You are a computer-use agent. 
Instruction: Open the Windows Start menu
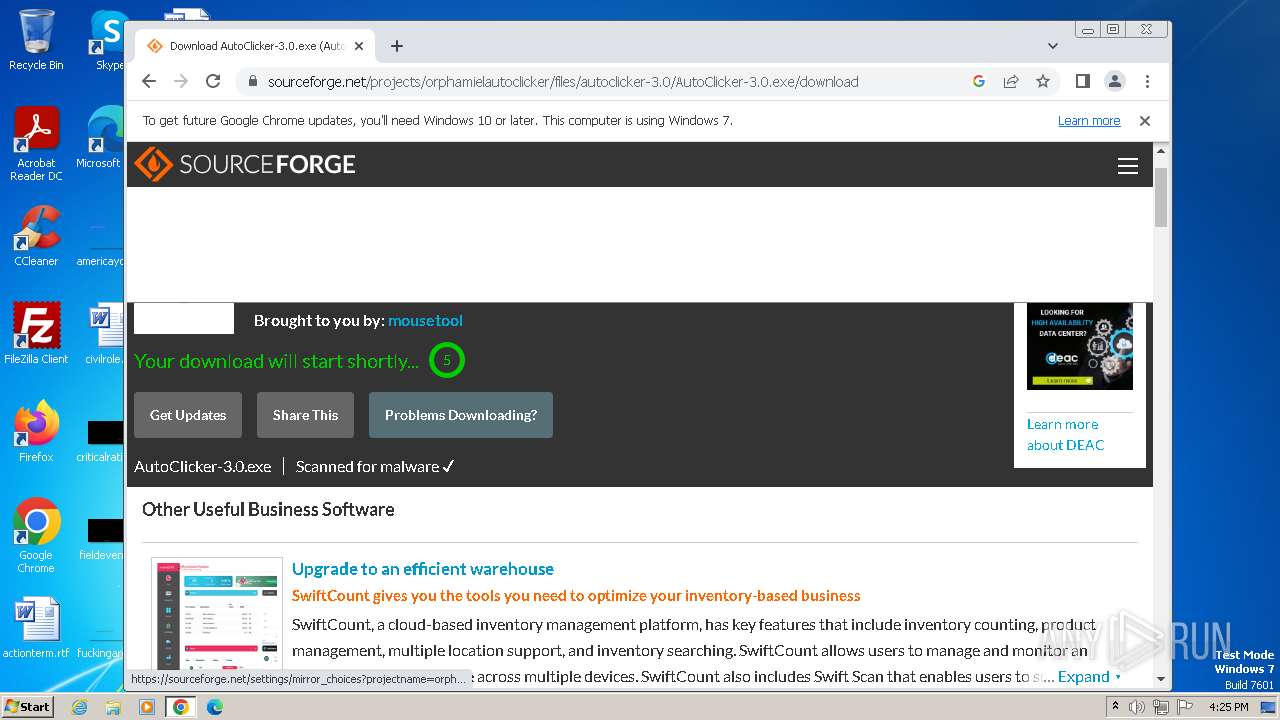pos(28,707)
